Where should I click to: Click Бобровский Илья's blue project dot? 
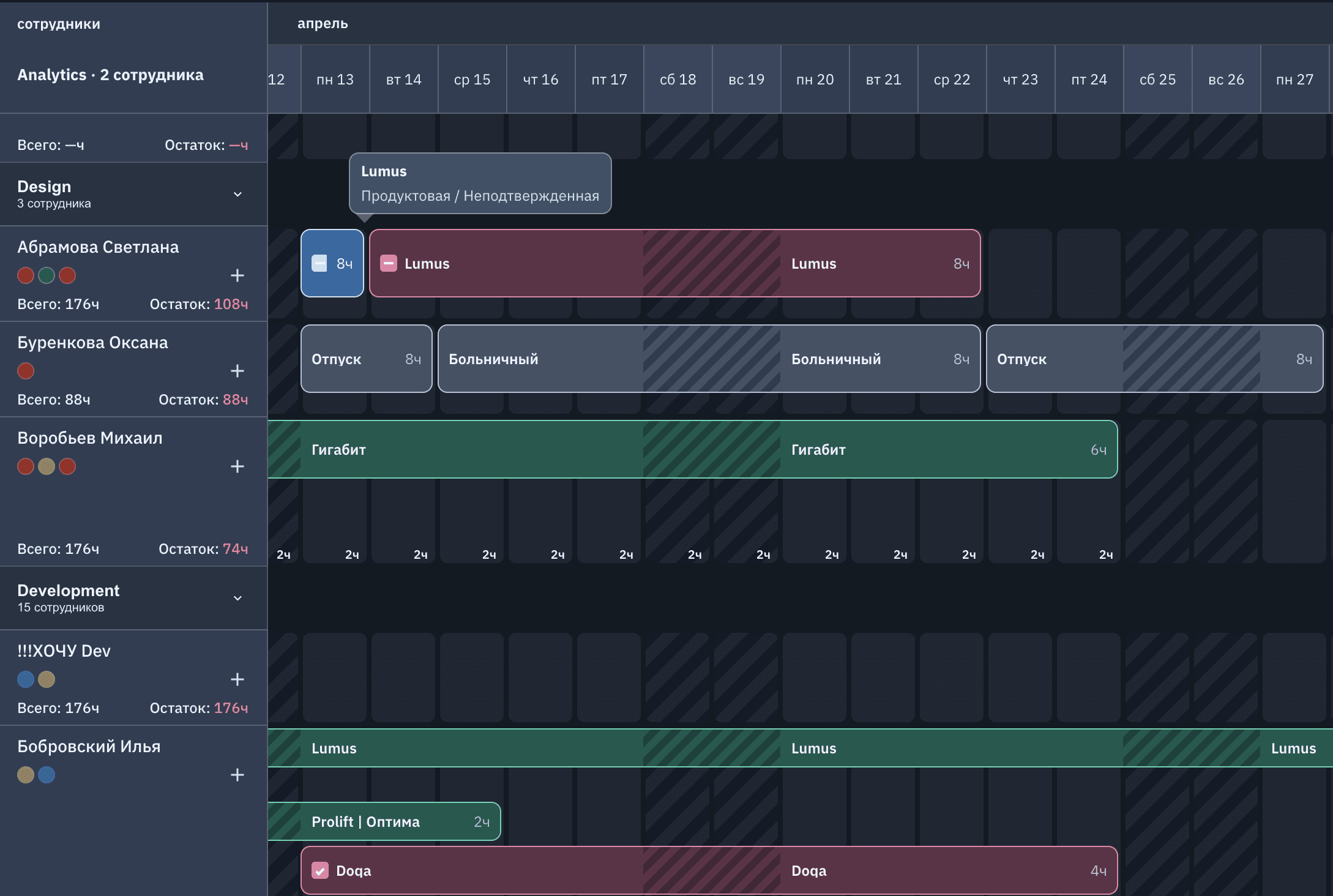(47, 775)
